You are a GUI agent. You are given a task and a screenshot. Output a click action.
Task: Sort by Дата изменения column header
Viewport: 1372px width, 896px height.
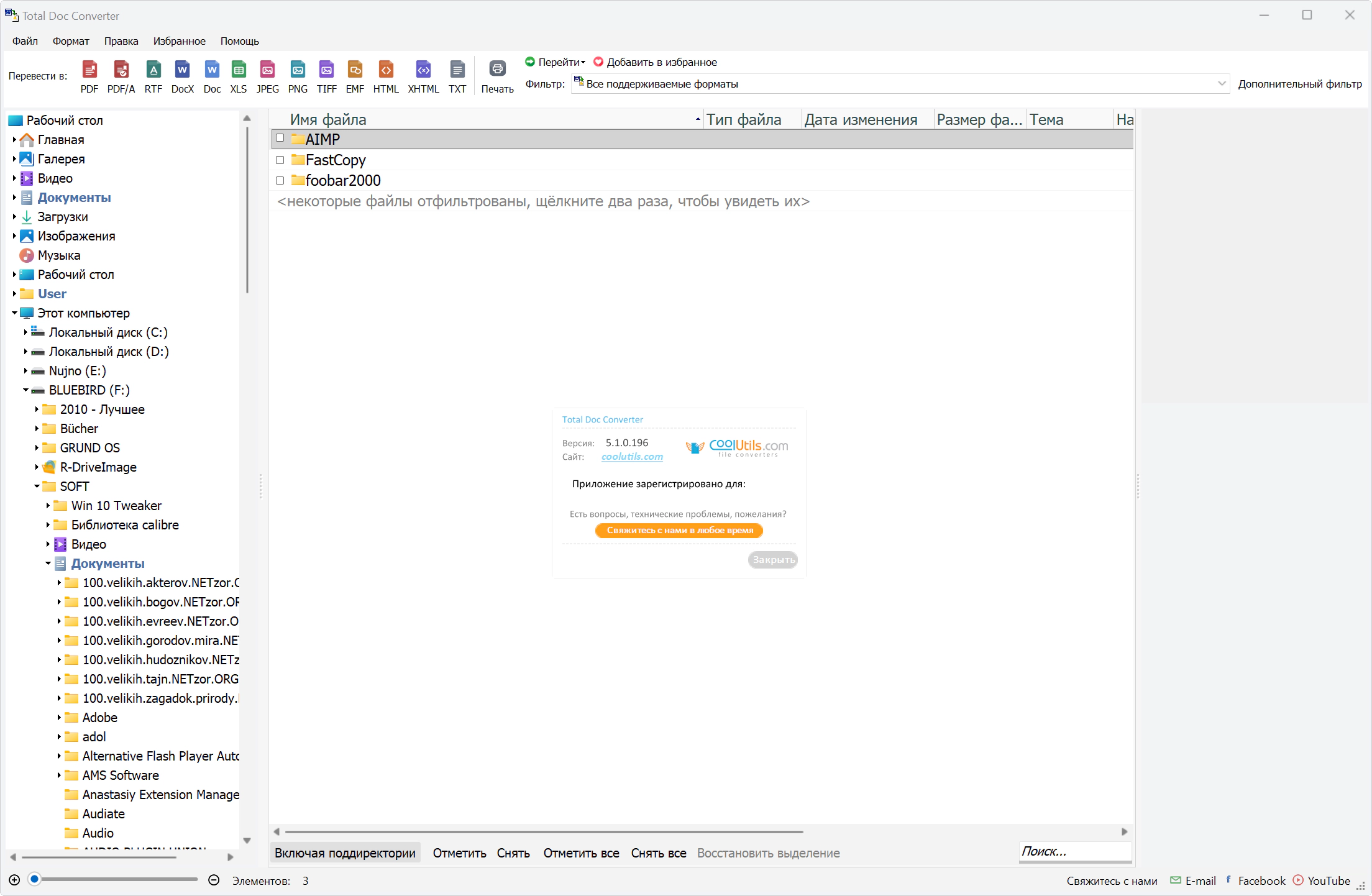[867, 119]
